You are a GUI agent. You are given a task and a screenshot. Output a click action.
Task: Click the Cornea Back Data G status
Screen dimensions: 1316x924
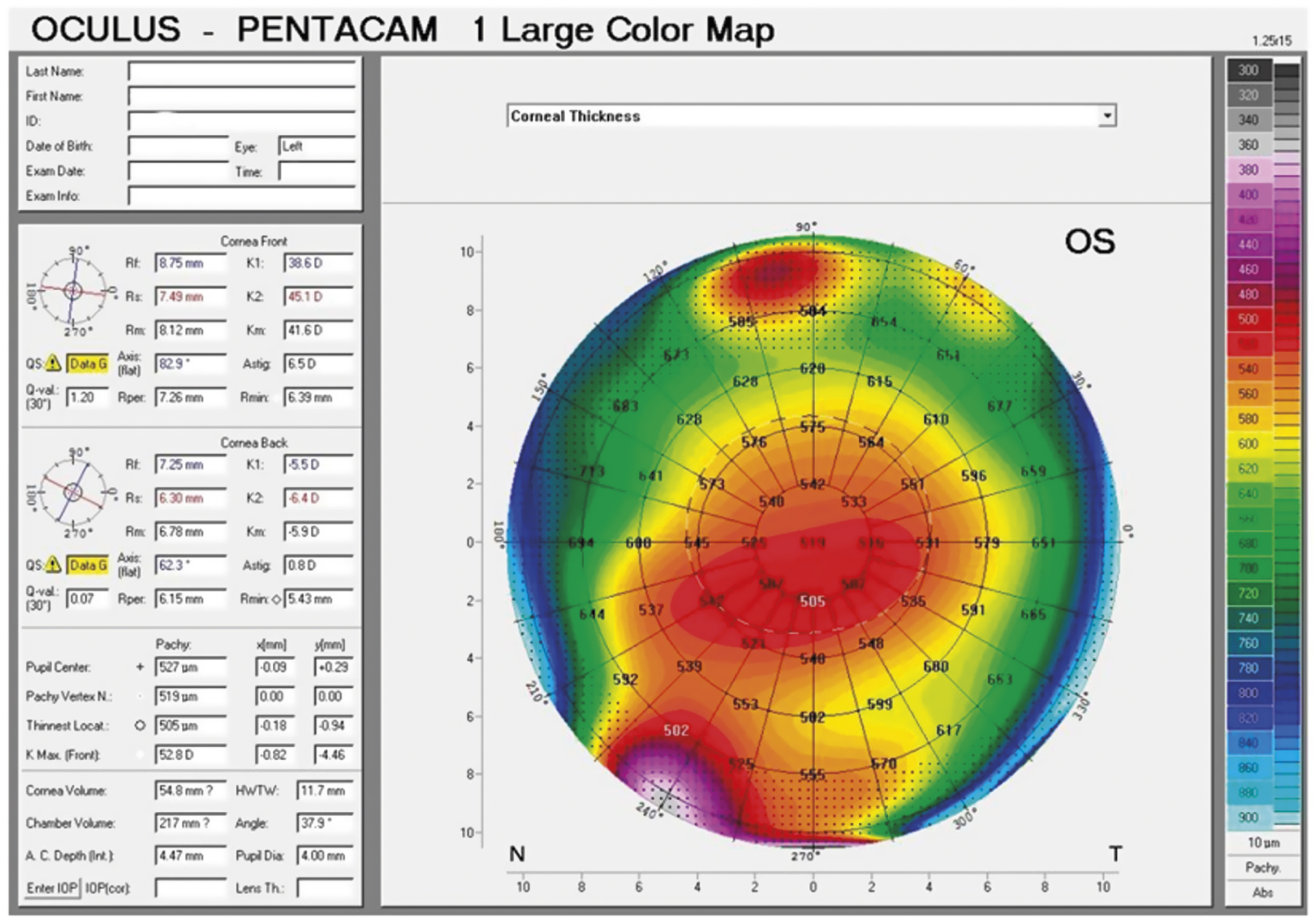click(x=87, y=565)
